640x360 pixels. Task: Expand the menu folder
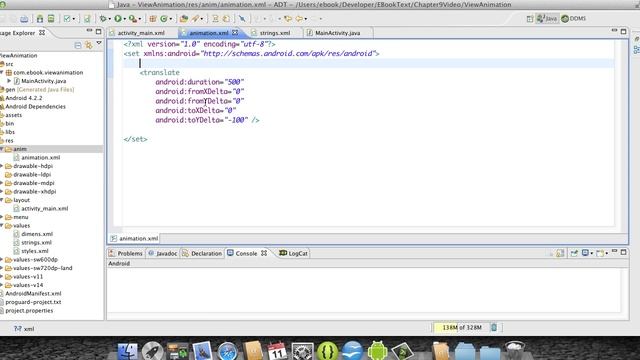[2, 217]
